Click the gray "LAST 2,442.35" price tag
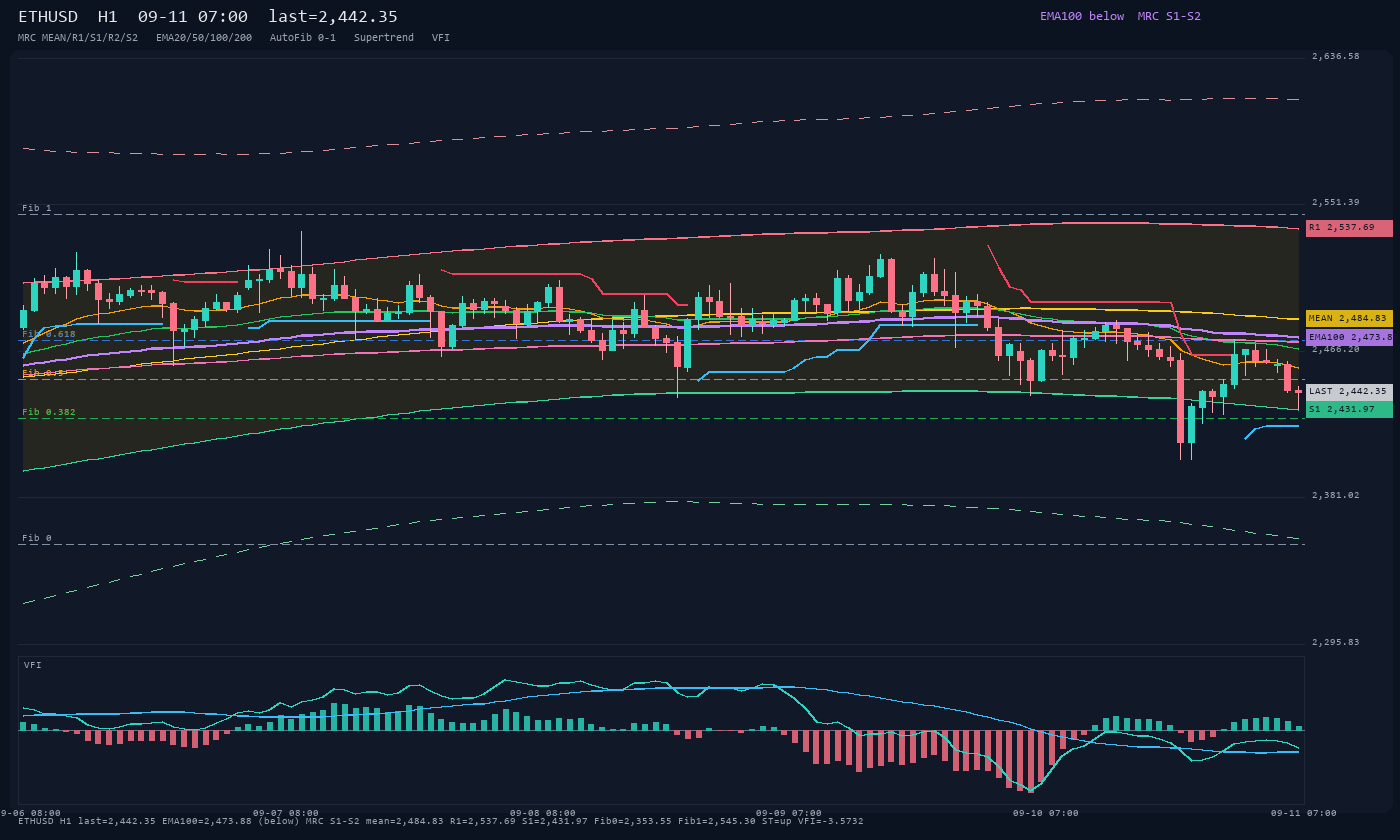1400x840 pixels. 1349,392
